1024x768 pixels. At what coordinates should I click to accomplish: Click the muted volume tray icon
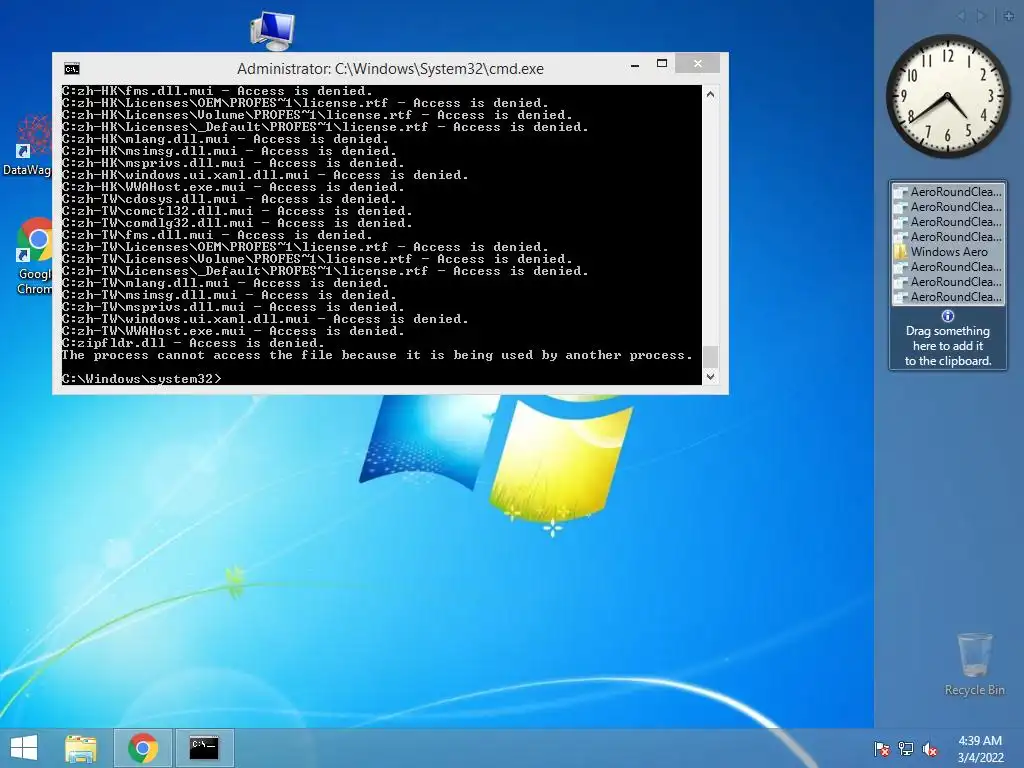(x=930, y=749)
